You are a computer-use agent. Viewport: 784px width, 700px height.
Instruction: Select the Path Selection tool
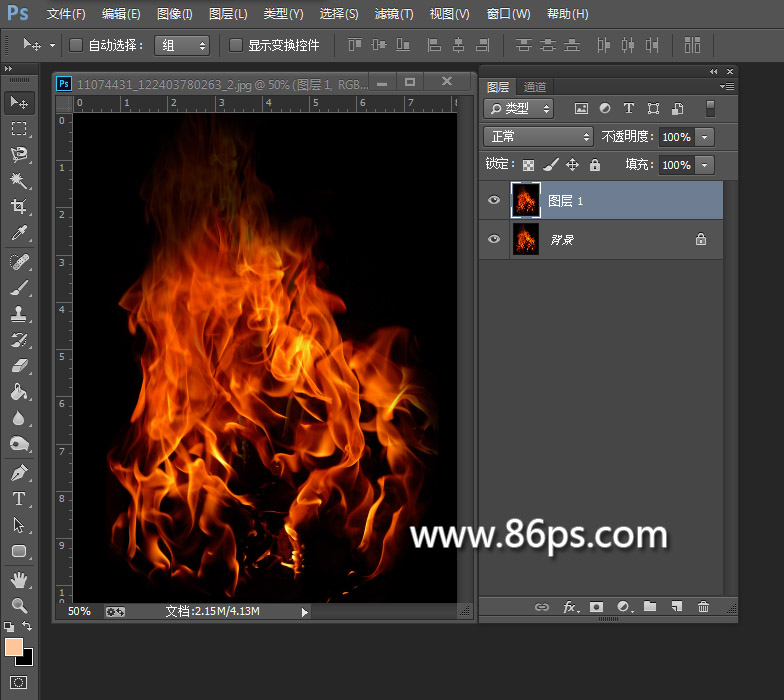19,525
